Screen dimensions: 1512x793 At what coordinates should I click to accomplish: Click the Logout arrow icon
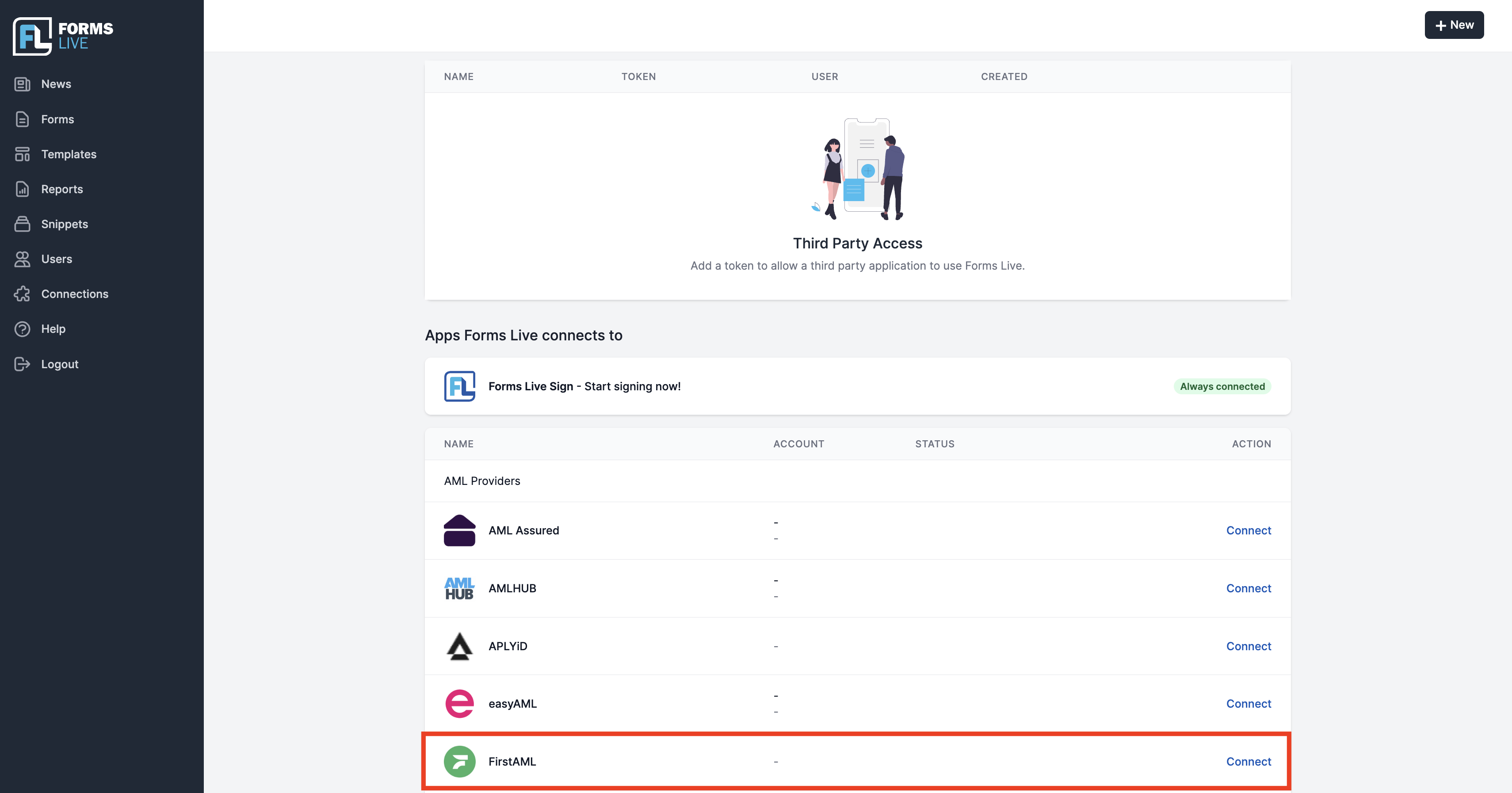(22, 364)
